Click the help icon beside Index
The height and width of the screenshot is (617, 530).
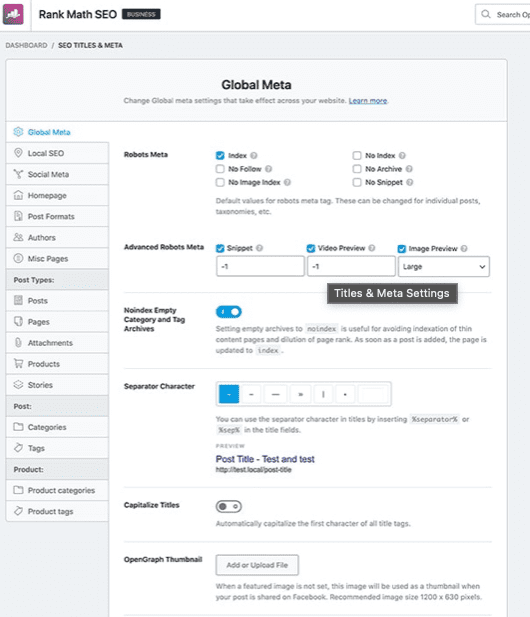tap(254, 155)
